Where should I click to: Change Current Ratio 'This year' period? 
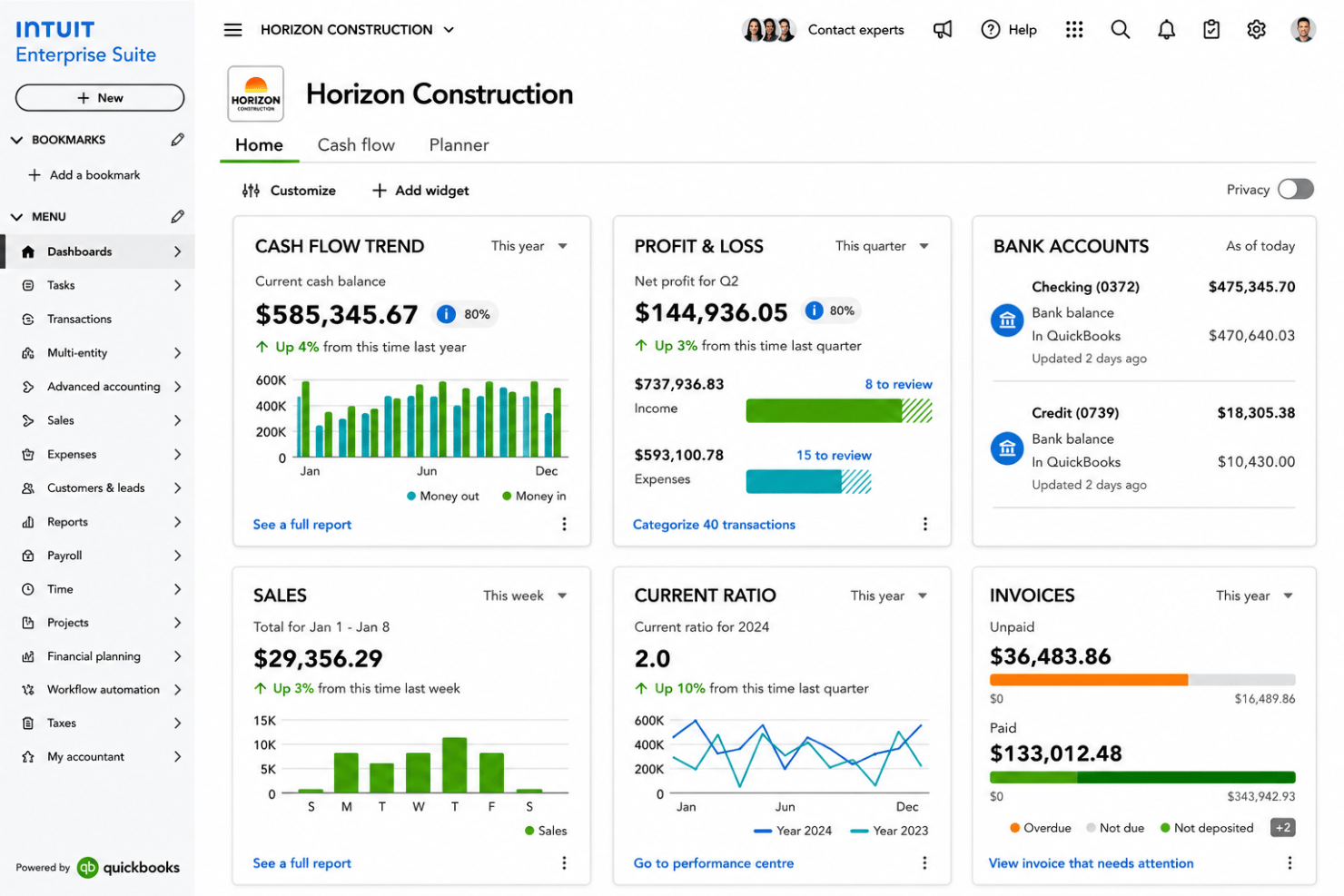(x=889, y=596)
